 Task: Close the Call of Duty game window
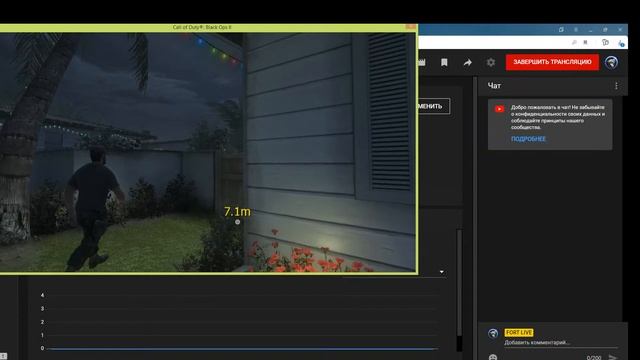pos(411,27)
